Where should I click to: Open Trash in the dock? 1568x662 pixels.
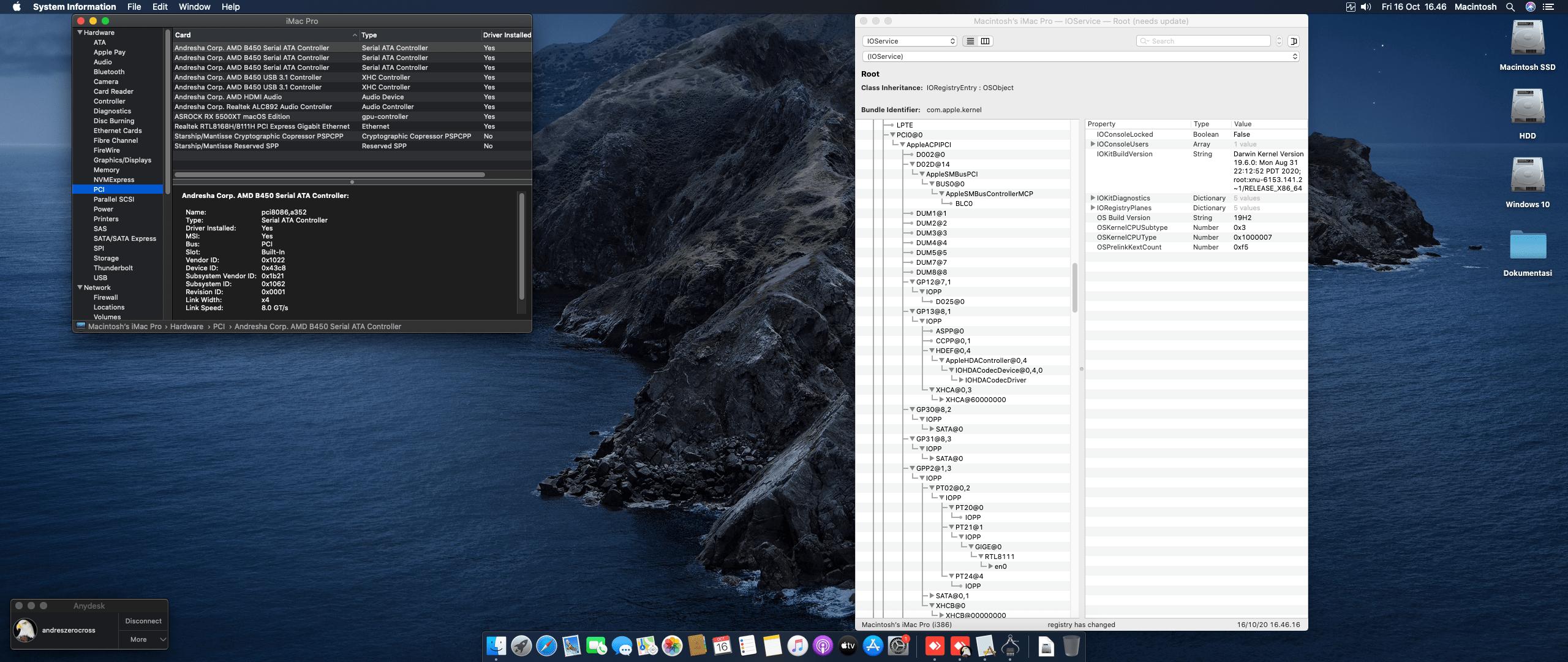tap(1071, 646)
